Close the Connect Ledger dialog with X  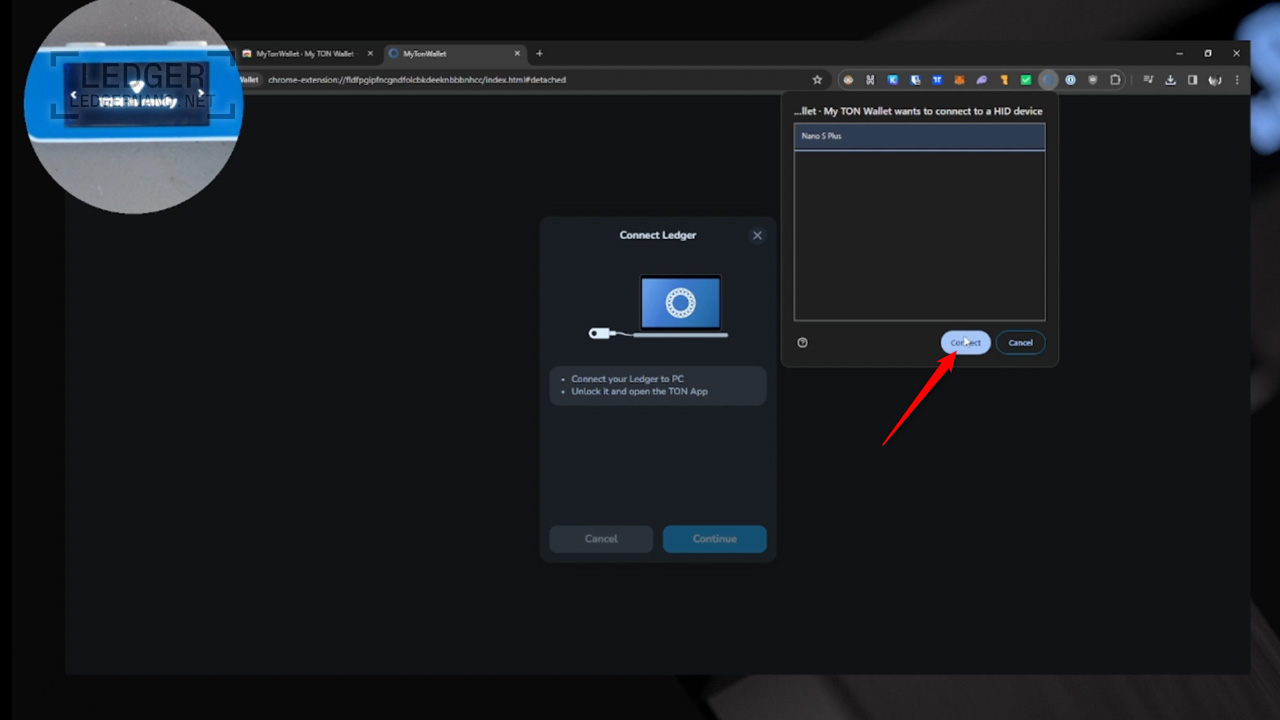click(x=757, y=235)
